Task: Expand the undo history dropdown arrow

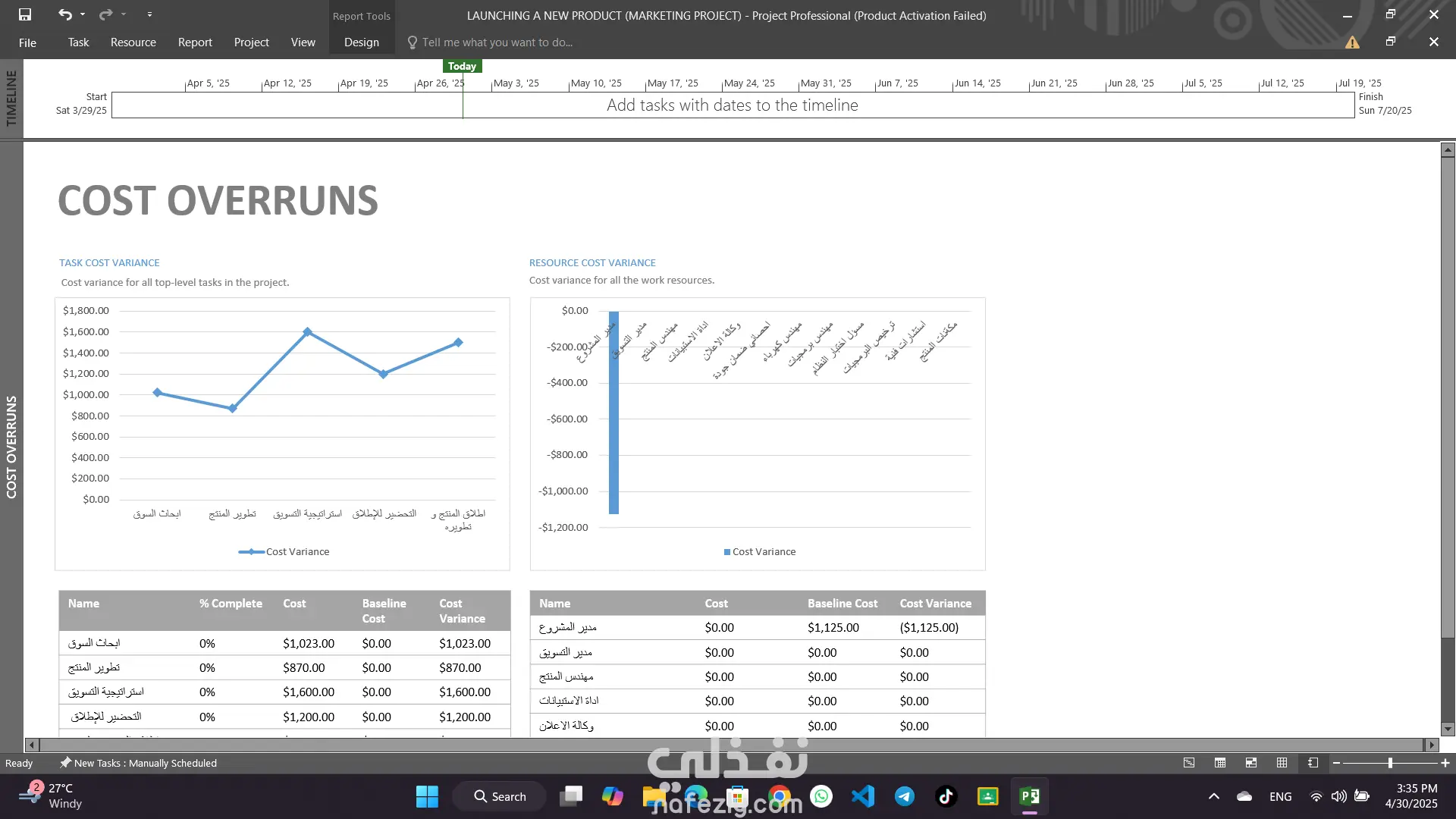Action: [83, 14]
